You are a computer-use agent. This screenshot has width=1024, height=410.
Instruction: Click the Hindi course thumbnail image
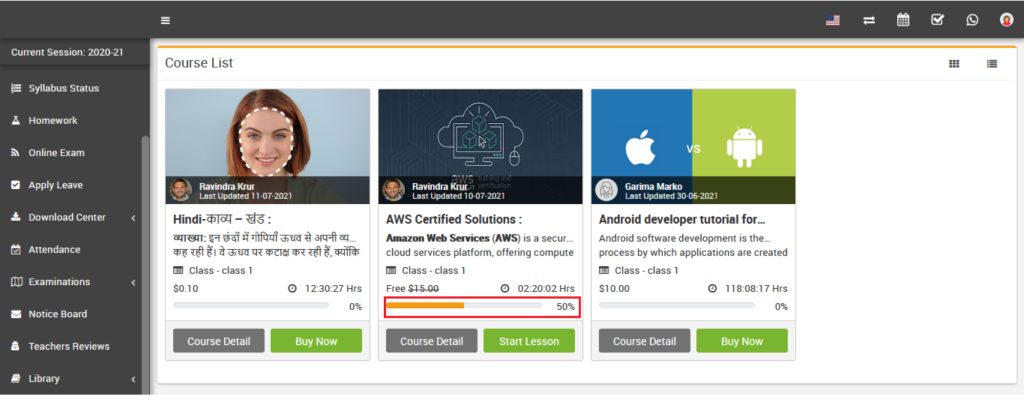pyautogui.click(x=267, y=146)
